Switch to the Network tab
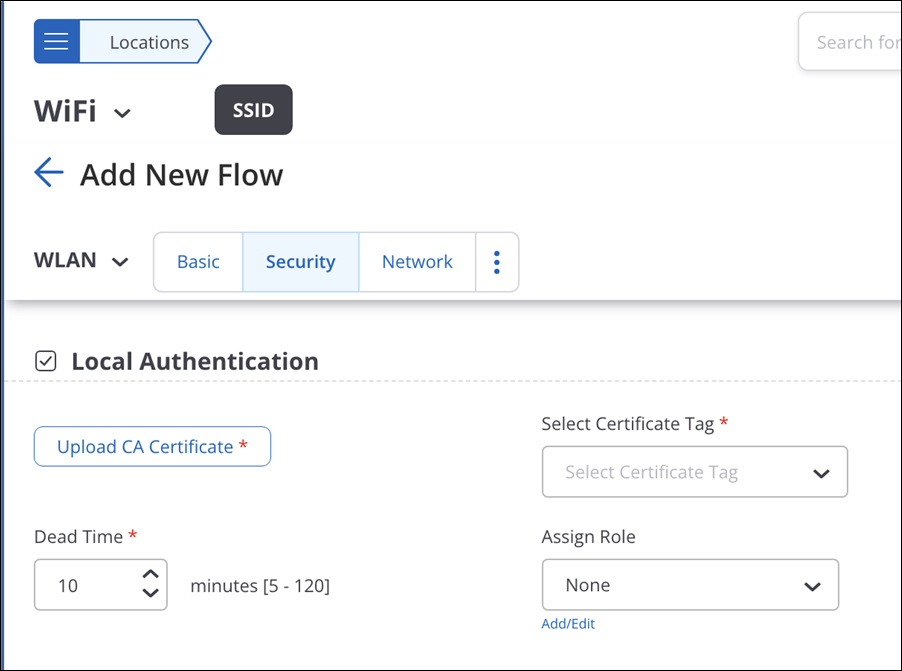902x671 pixels. pyautogui.click(x=417, y=262)
